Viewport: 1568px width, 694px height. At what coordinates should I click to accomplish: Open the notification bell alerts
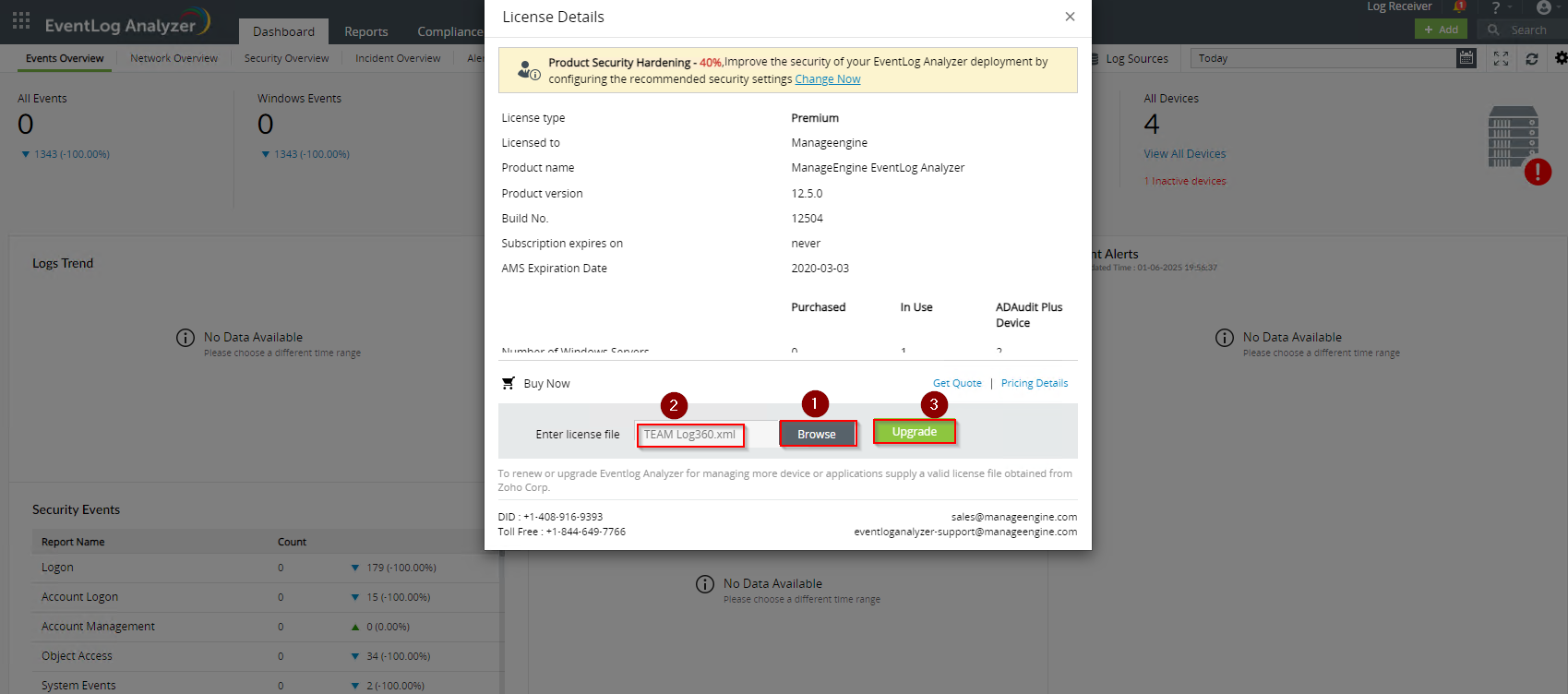tap(1459, 7)
